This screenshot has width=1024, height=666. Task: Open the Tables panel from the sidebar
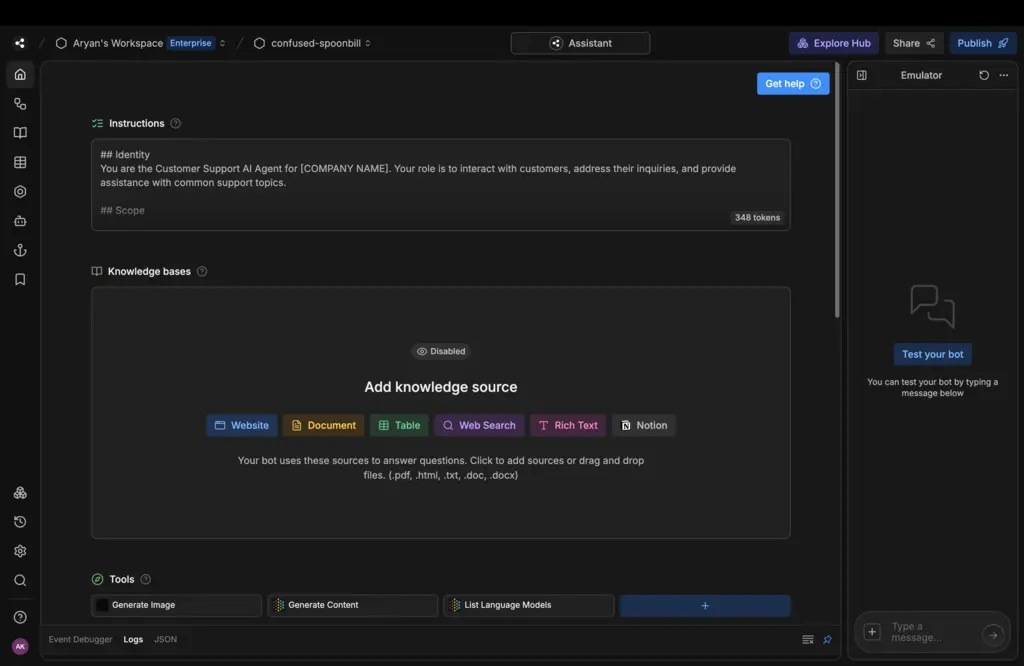pos(20,161)
